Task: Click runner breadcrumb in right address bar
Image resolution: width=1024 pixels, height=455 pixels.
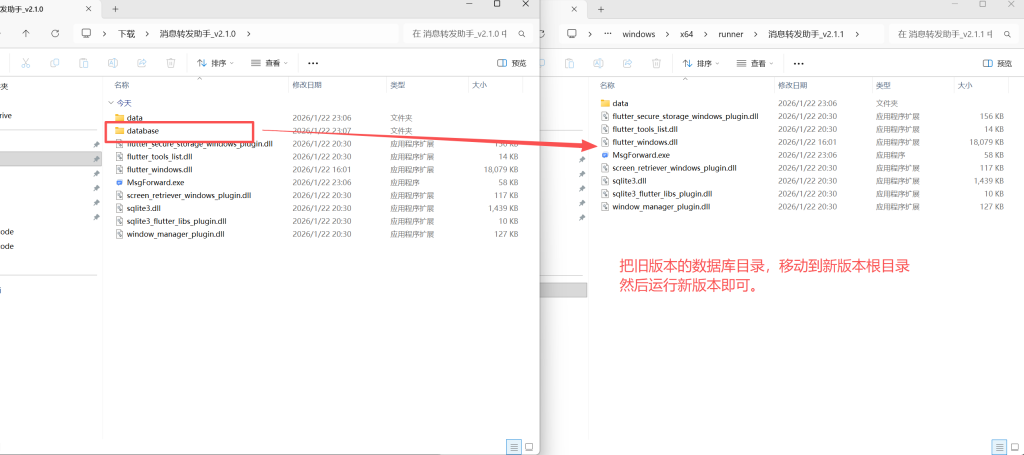Action: [730, 34]
